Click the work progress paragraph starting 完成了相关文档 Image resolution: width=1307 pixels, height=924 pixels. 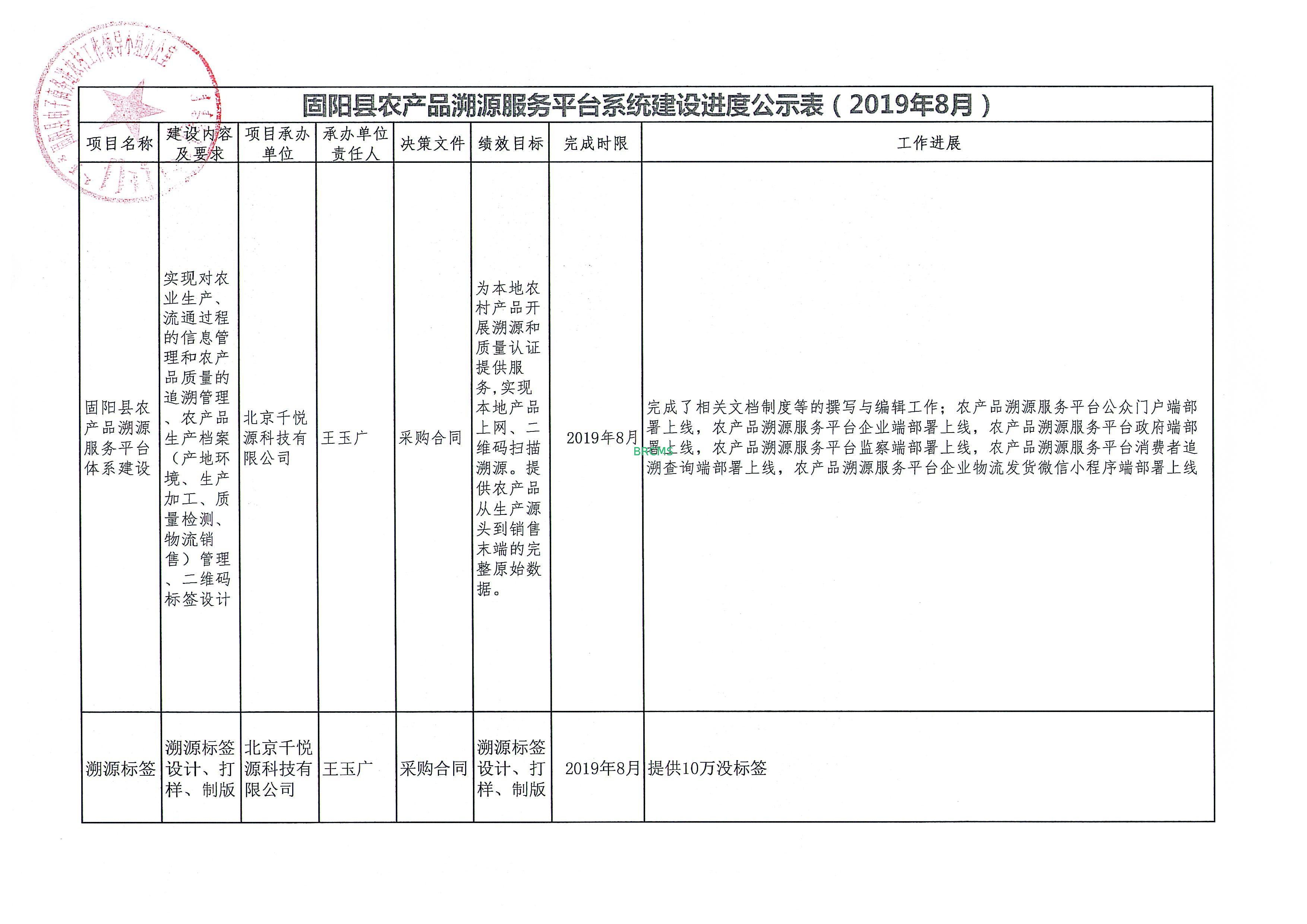(922, 437)
